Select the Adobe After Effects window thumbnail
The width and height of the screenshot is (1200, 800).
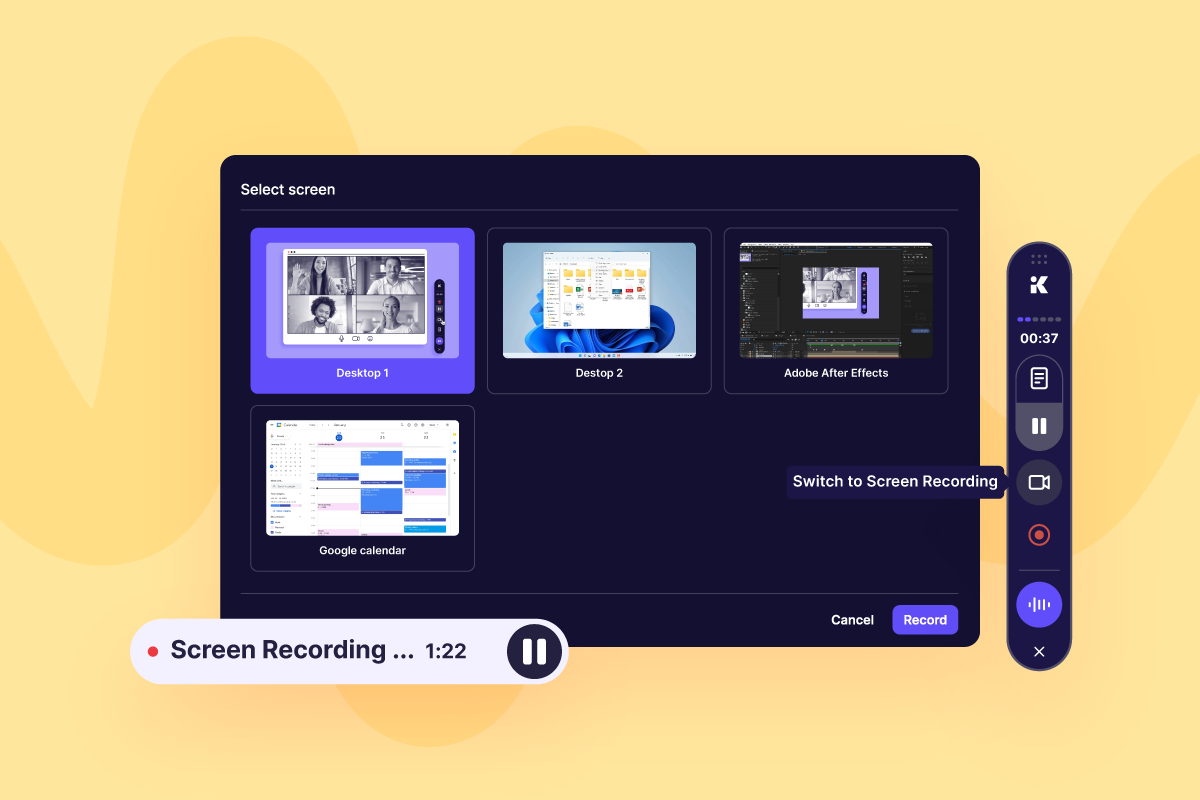[835, 310]
